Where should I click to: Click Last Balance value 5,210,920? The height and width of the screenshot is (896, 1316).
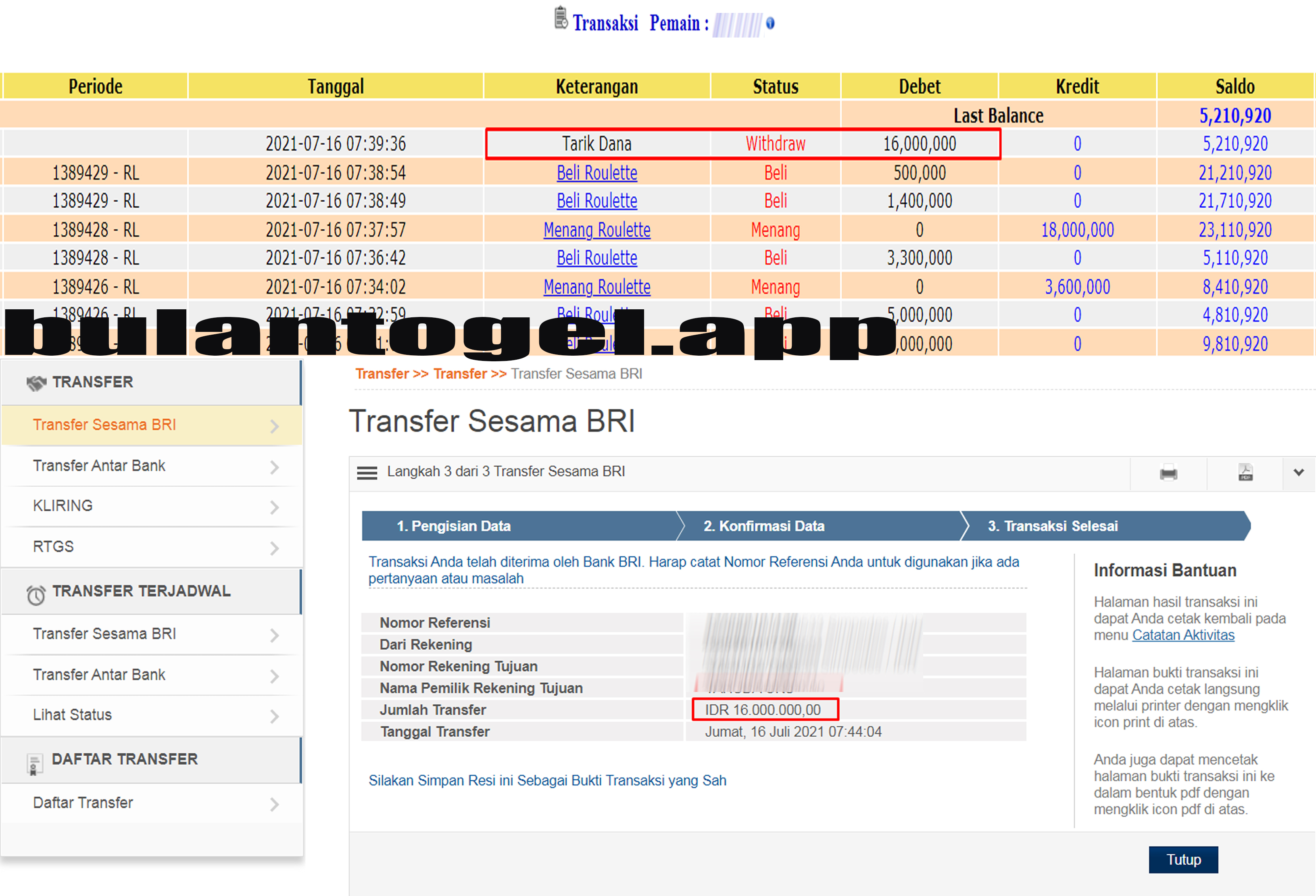point(1235,115)
